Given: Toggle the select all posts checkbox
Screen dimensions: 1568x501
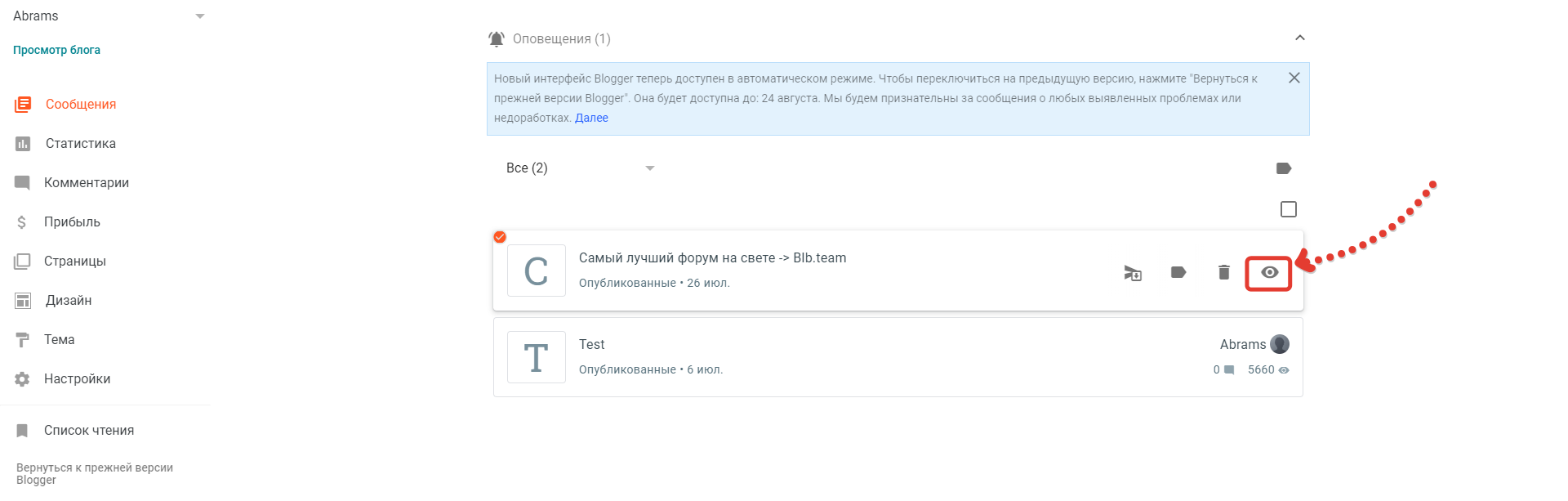Looking at the screenshot, I should point(1289,210).
